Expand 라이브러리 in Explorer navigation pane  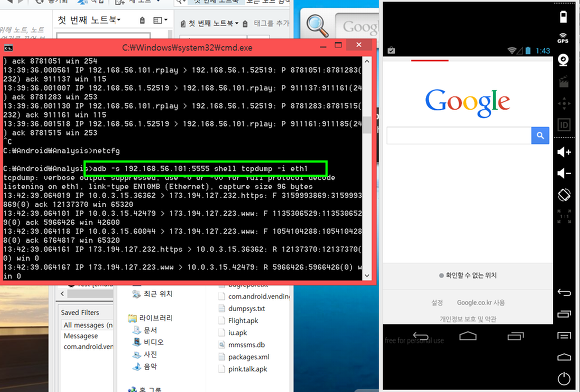click(x=150, y=318)
